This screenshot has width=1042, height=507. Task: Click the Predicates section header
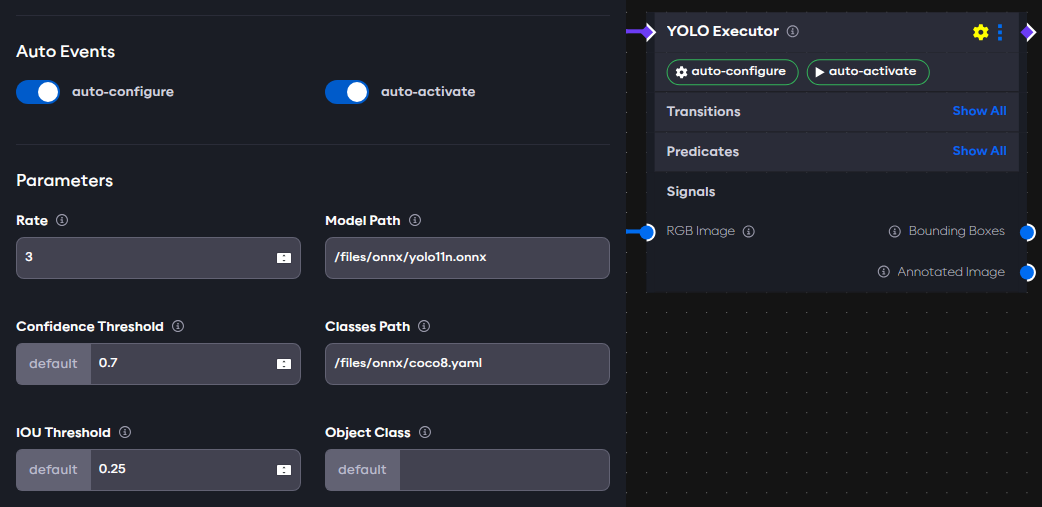[x=703, y=152]
